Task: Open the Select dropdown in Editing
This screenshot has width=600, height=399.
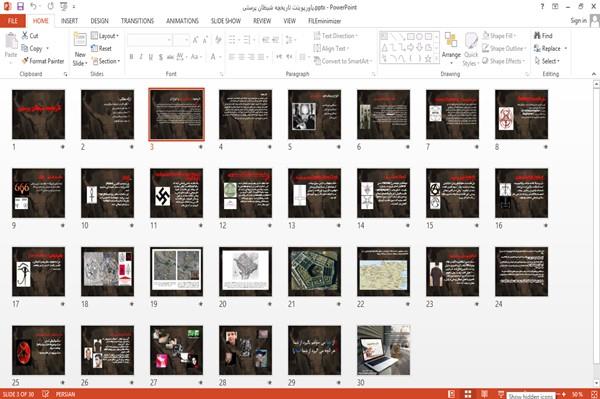Action: [x=547, y=61]
